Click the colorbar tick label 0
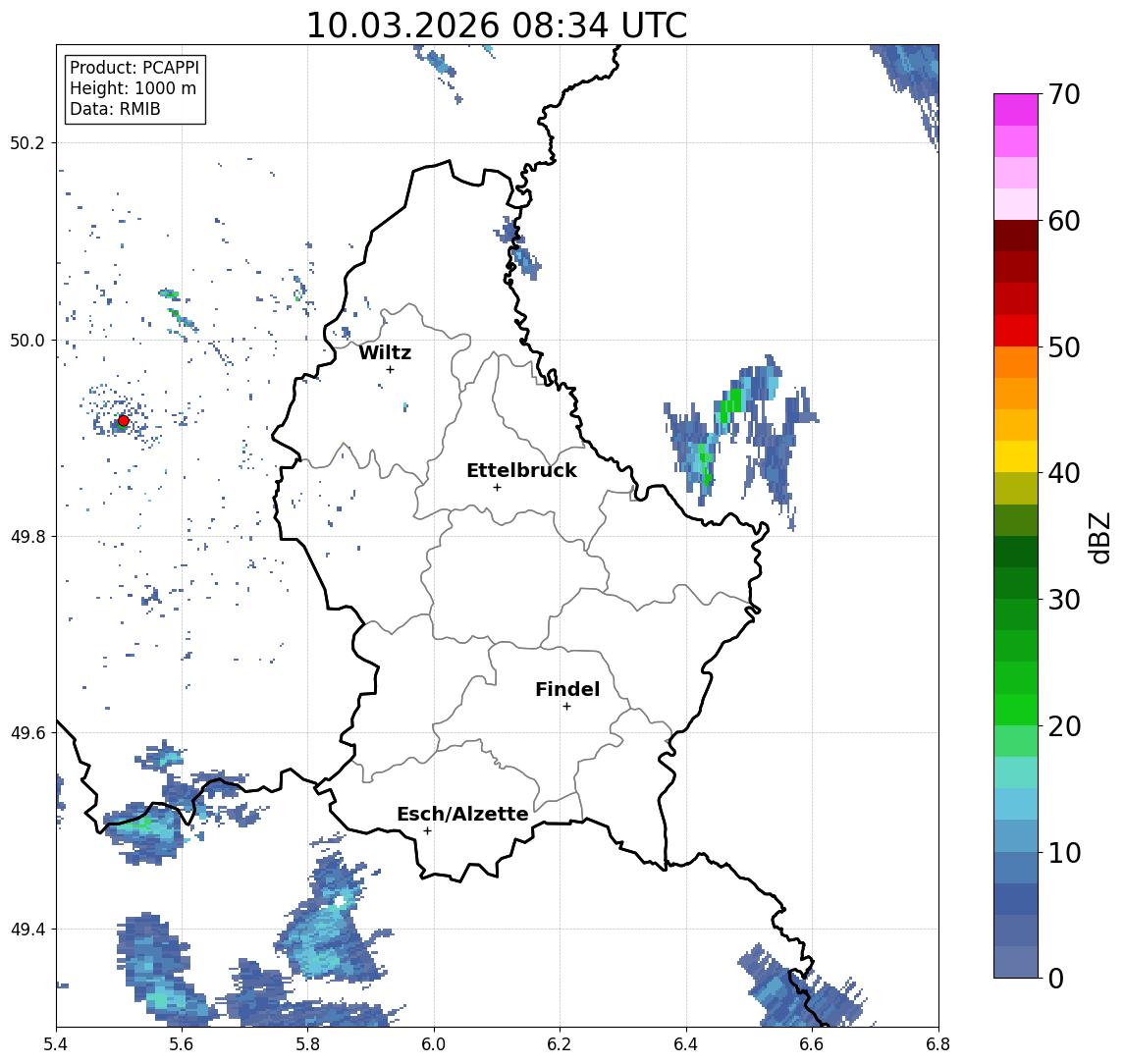 tap(1056, 978)
